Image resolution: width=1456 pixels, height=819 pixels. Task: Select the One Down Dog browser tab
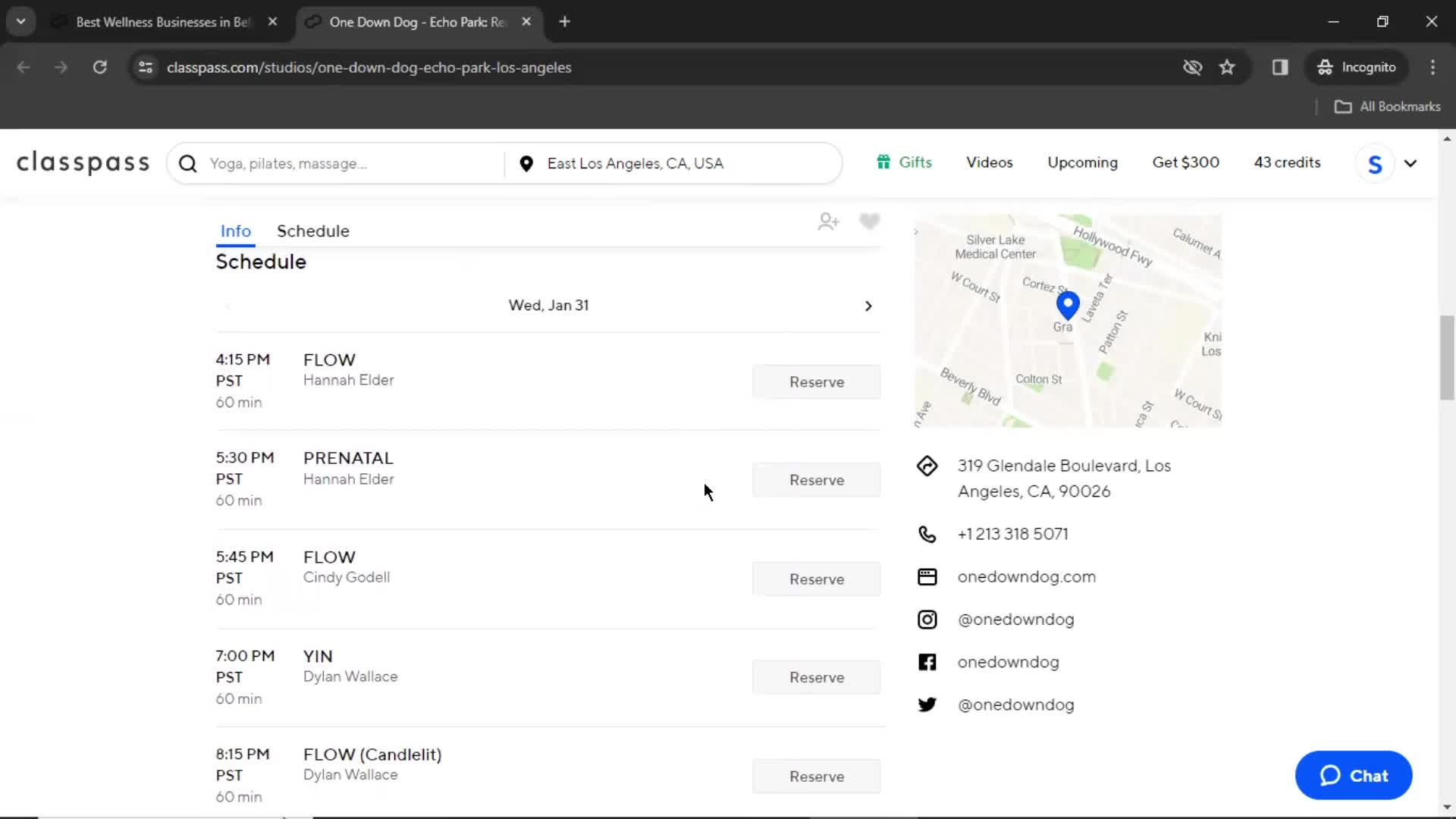417,22
